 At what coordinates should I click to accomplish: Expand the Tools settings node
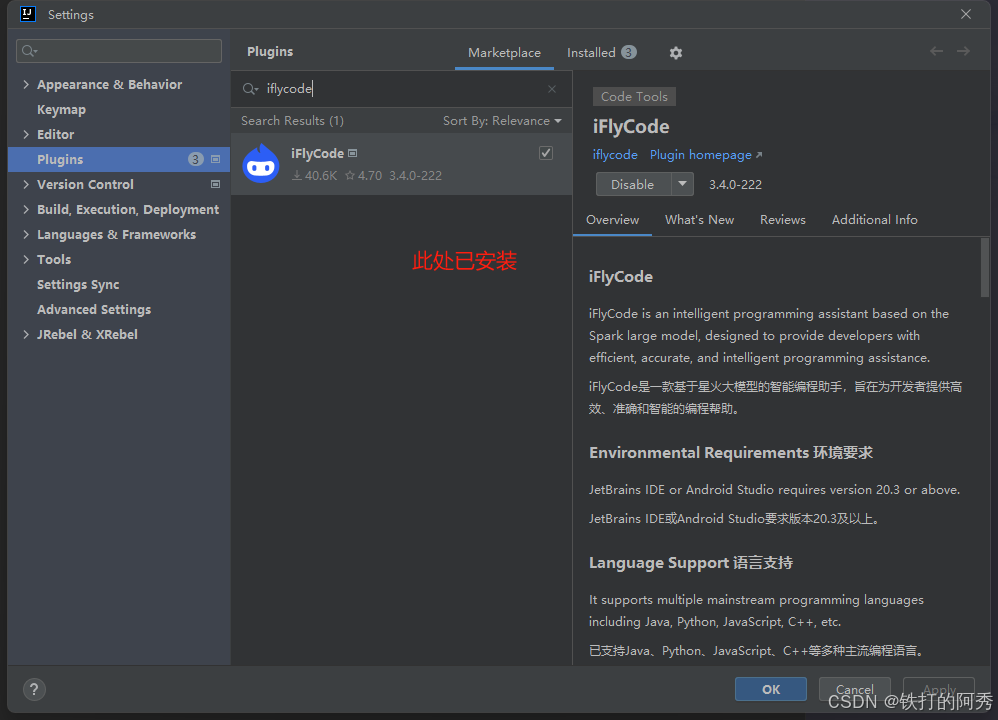pyautogui.click(x=26, y=259)
